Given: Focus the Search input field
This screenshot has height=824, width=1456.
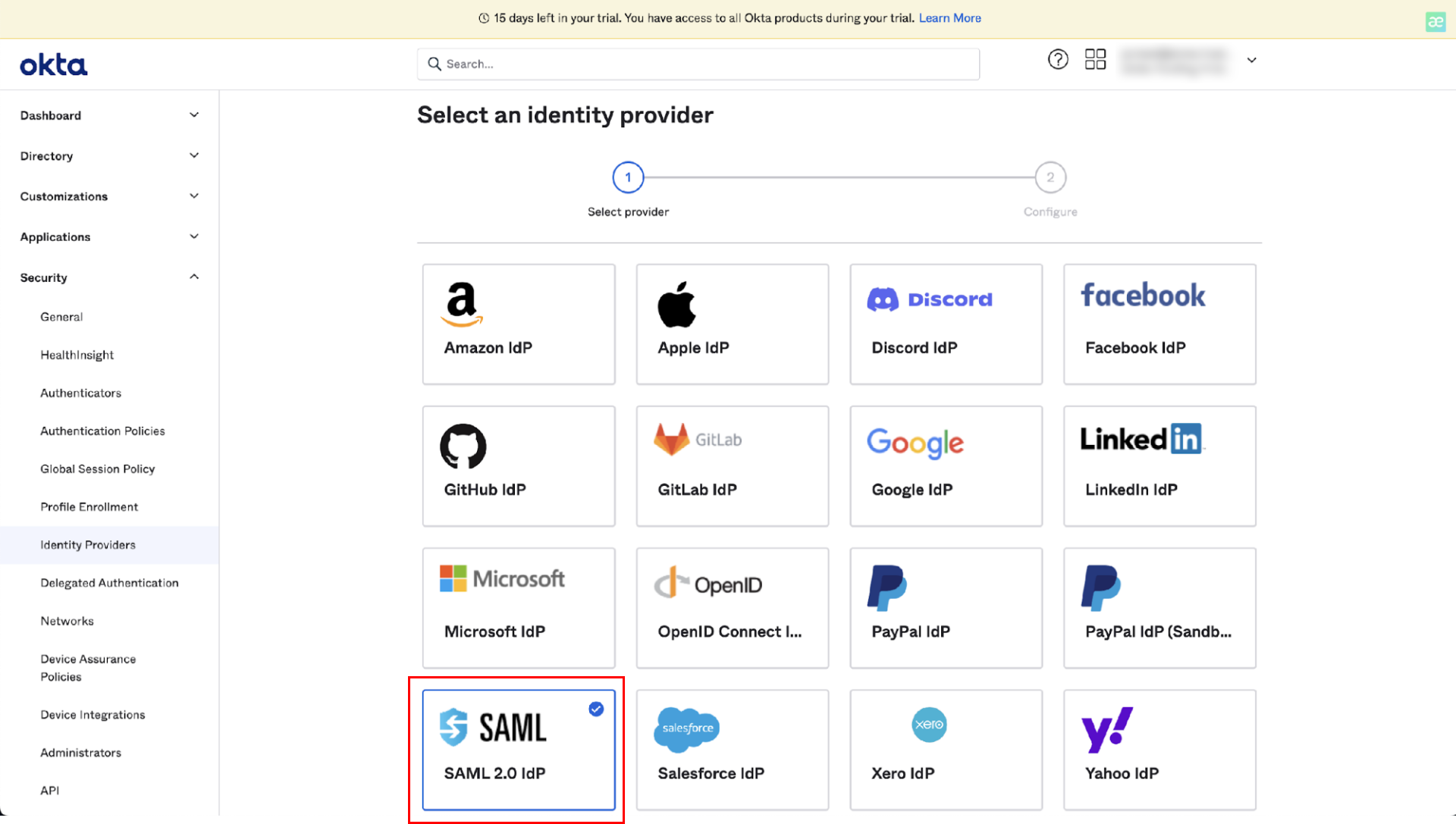Looking at the screenshot, I should click(698, 64).
